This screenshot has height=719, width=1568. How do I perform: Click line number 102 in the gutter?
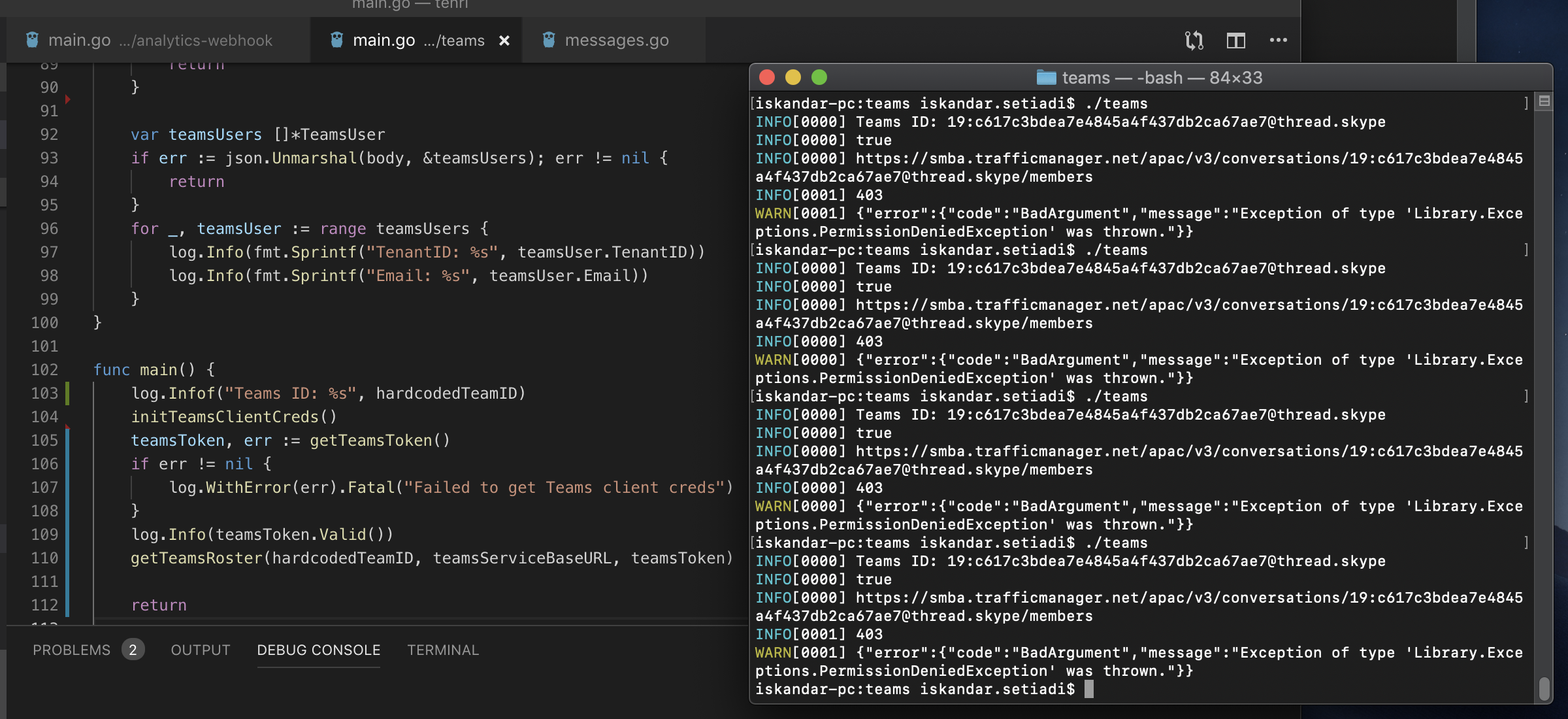[44, 370]
